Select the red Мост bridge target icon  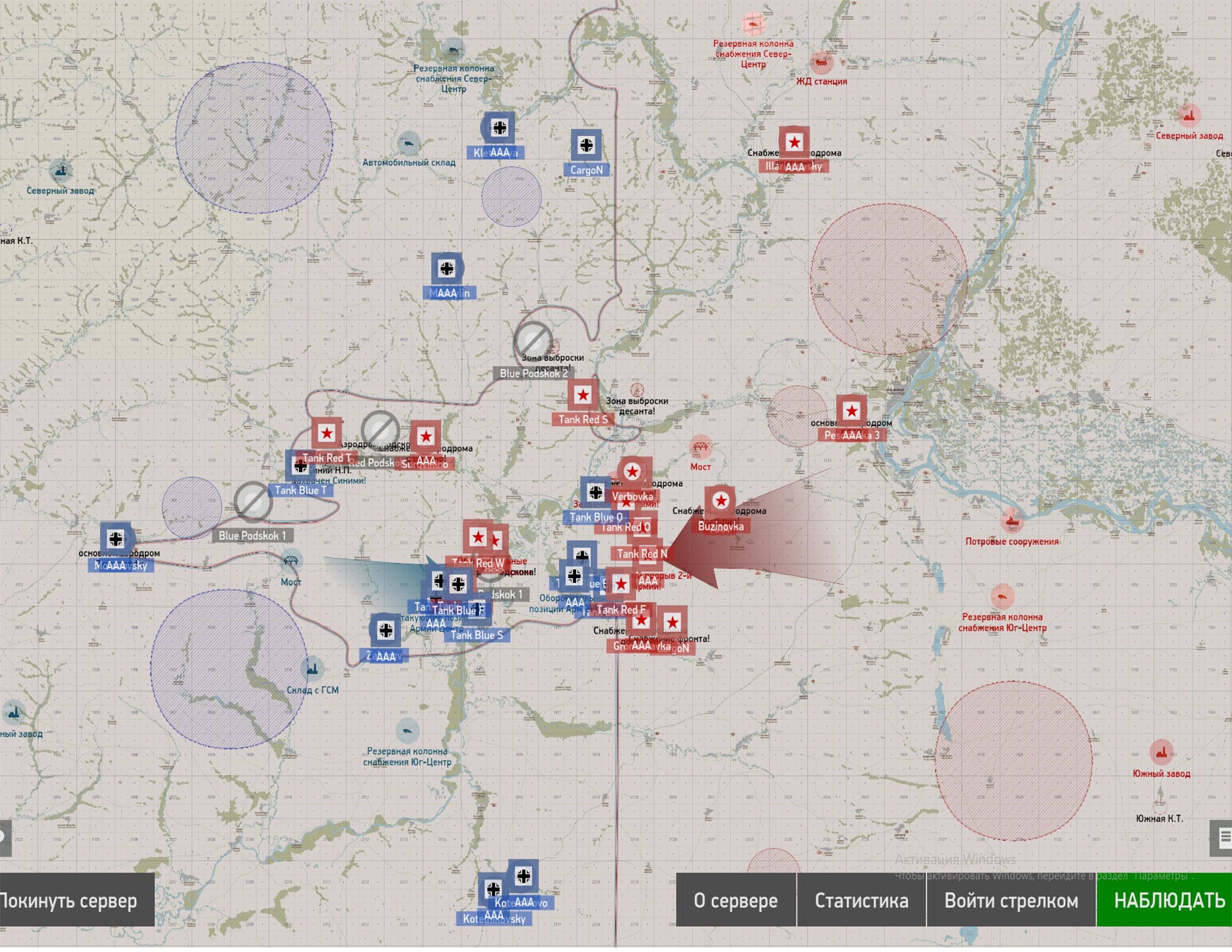click(700, 448)
